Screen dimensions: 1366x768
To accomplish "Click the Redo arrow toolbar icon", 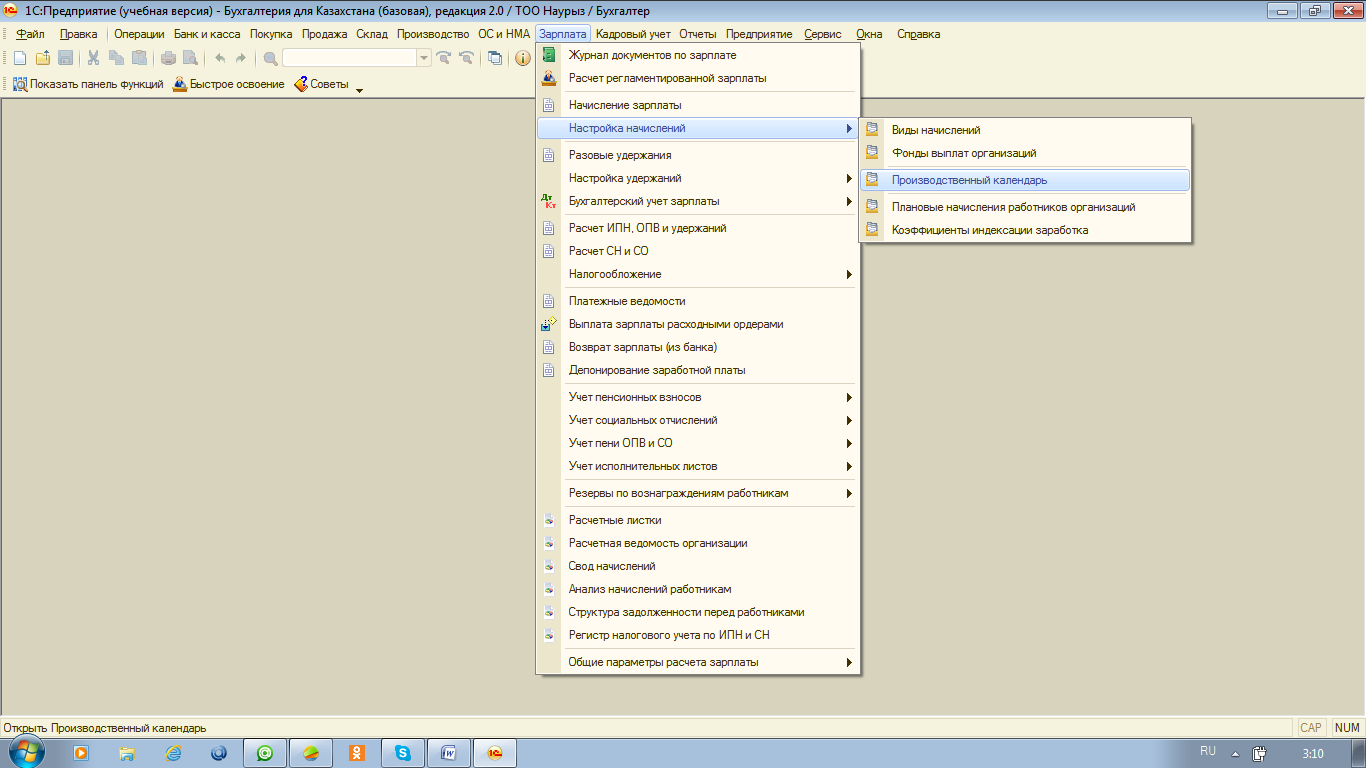I will pyautogui.click(x=241, y=58).
